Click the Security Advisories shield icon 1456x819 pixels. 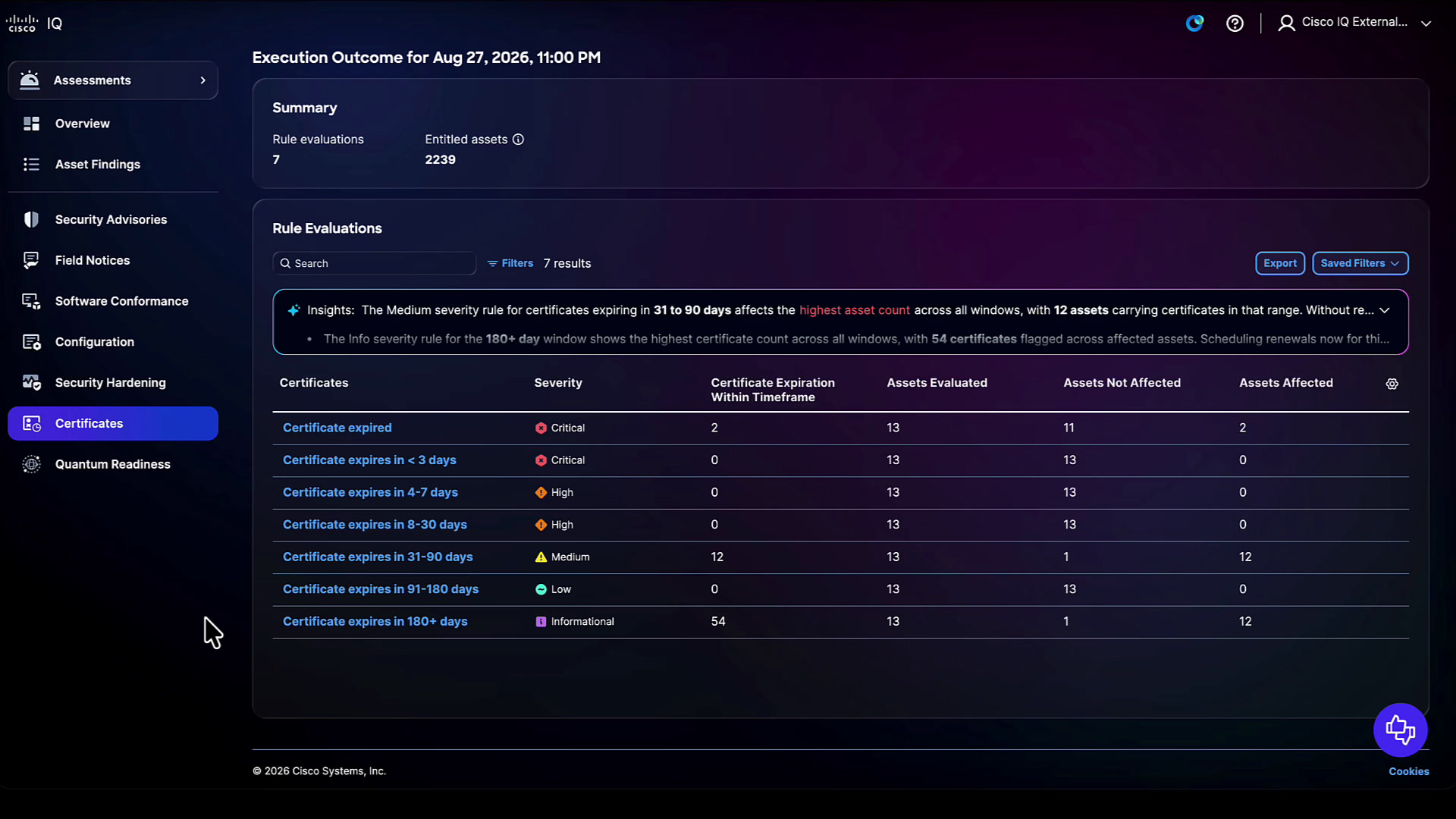pos(31,220)
